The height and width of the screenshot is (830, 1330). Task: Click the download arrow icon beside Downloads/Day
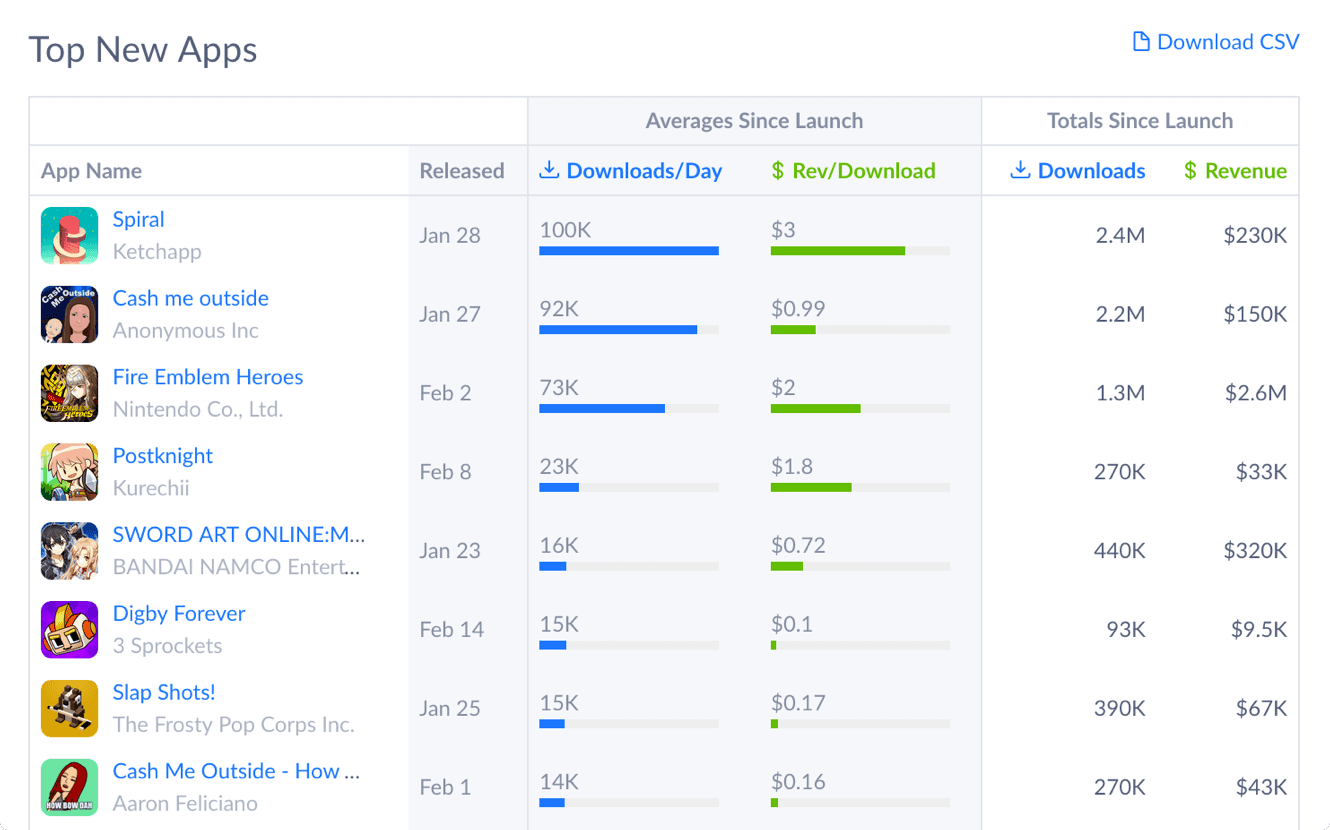(548, 170)
